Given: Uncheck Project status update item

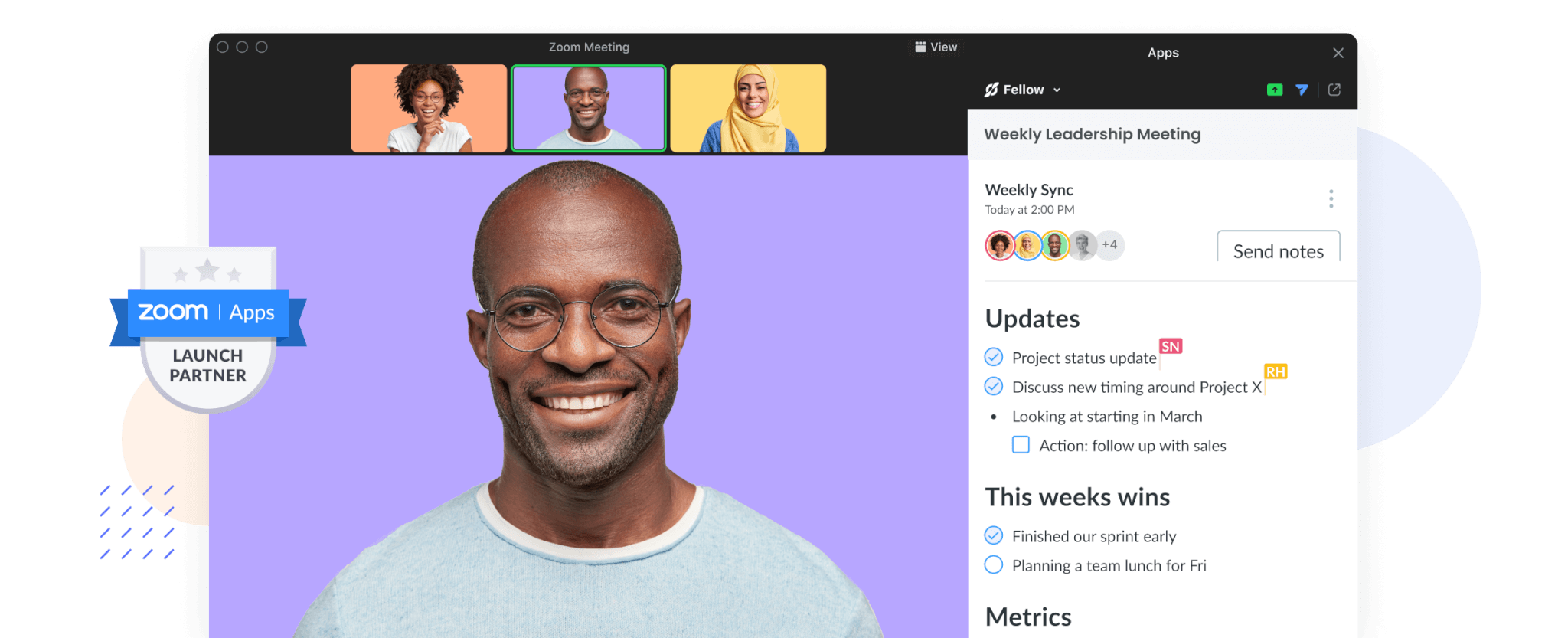Looking at the screenshot, I should pos(993,357).
